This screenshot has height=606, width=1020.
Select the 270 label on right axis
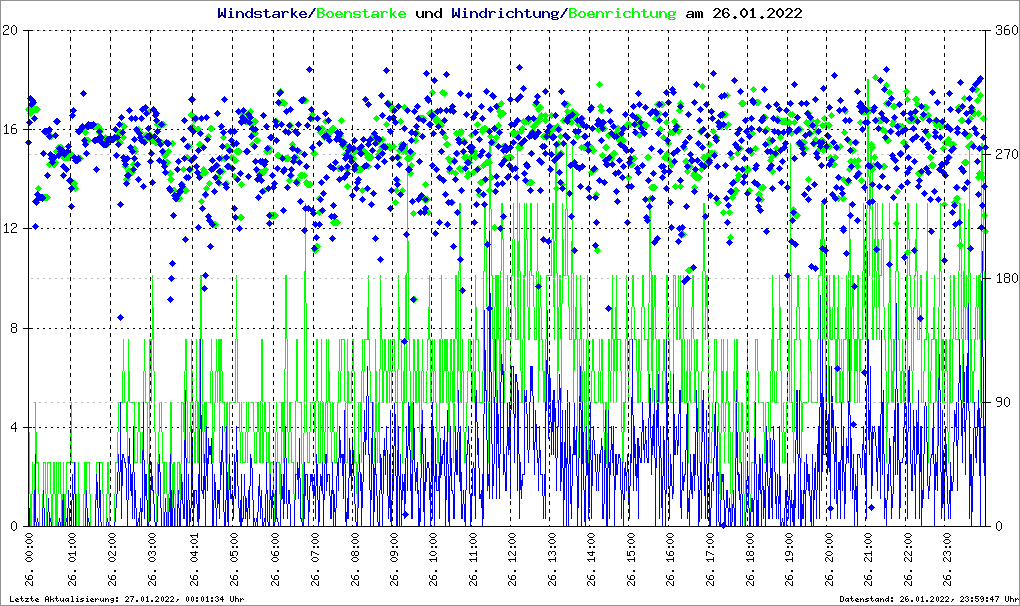click(1002, 154)
